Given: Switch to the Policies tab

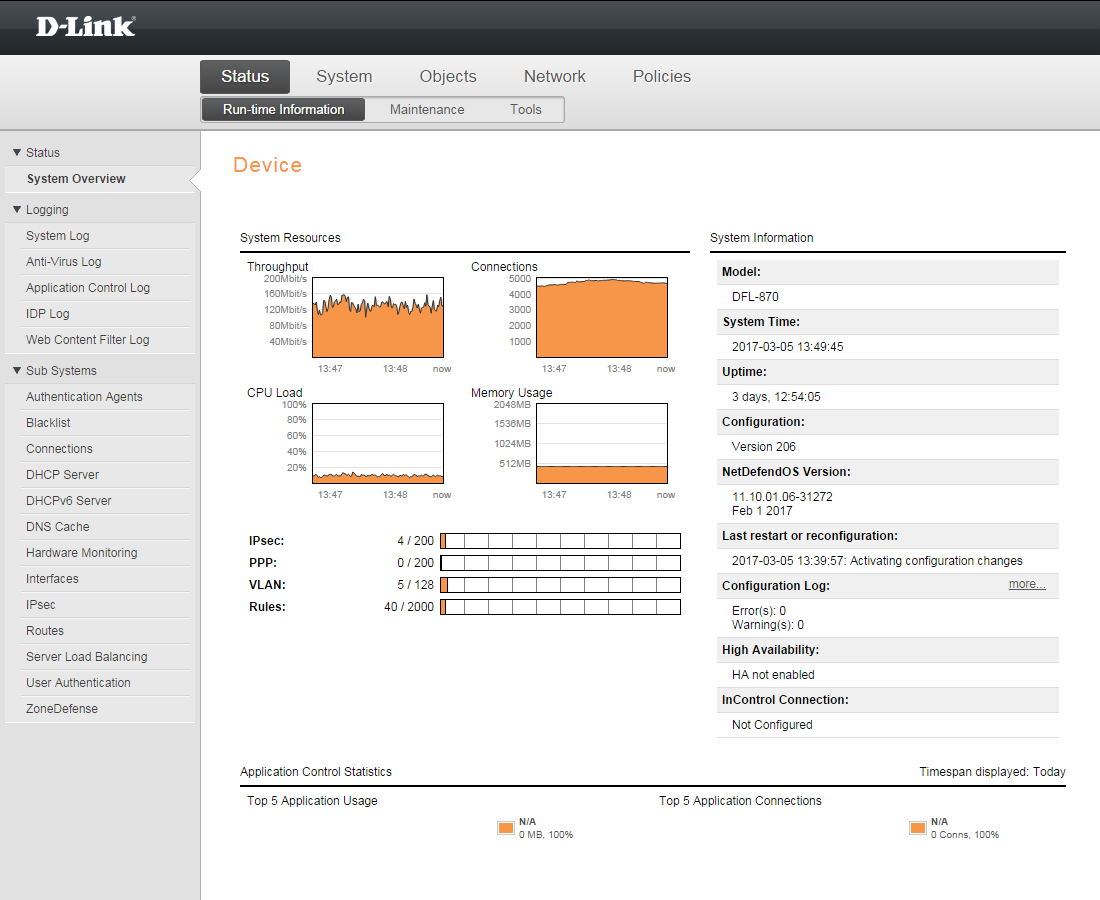Looking at the screenshot, I should [661, 77].
